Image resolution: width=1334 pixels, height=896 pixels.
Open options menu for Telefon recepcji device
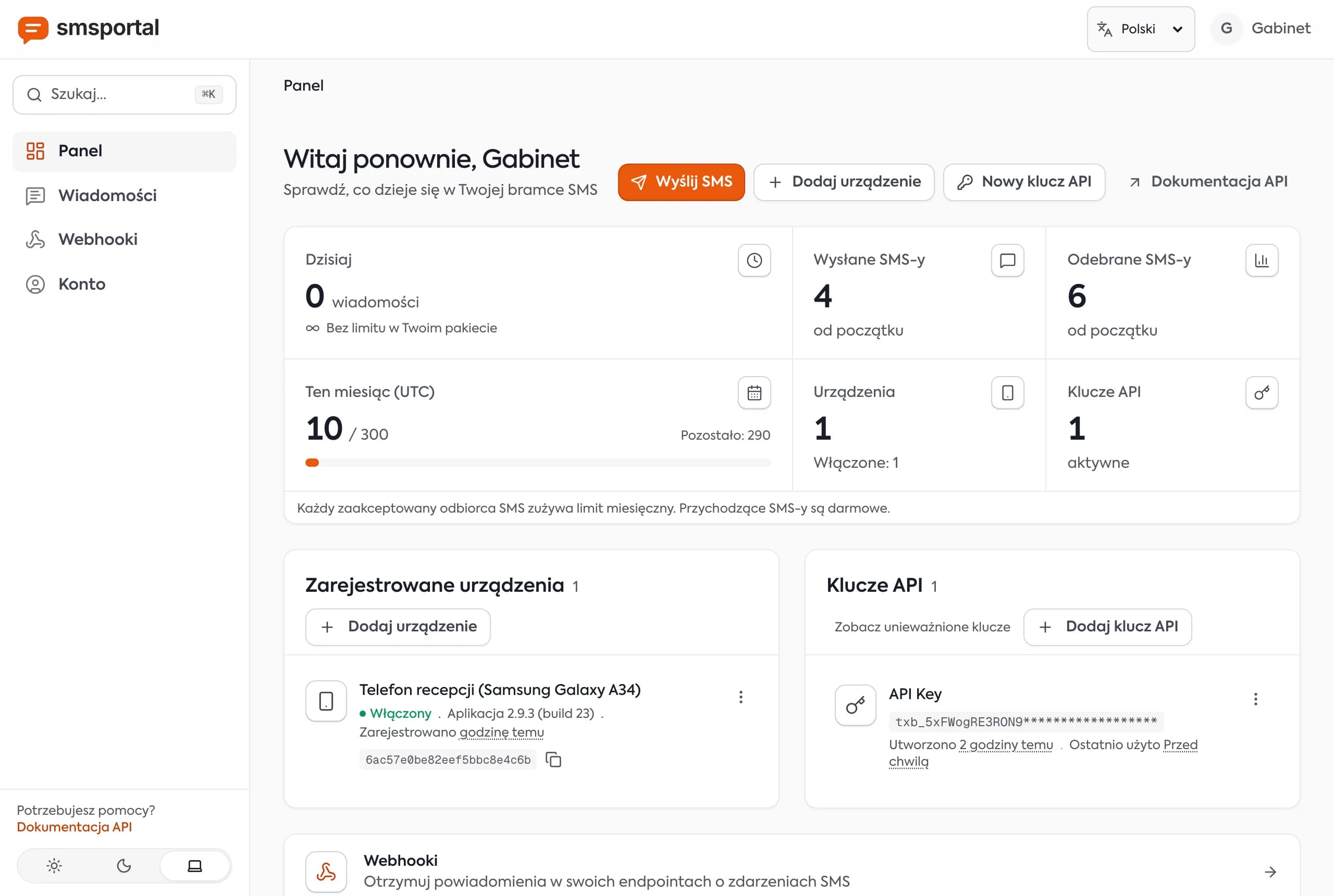tap(740, 697)
